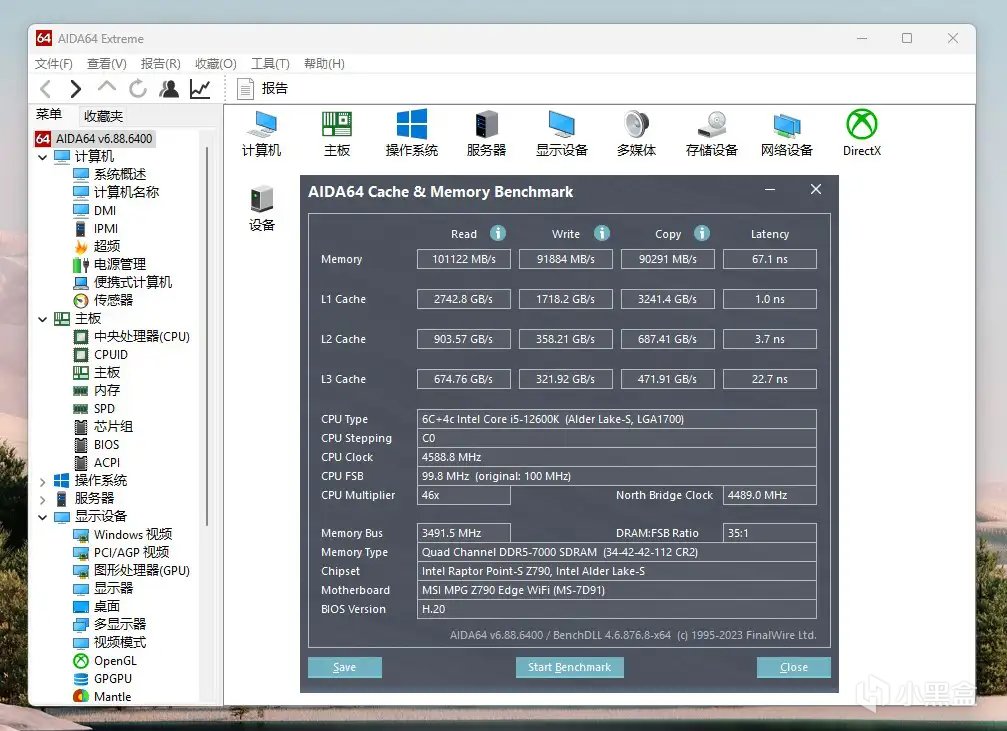Minimize the Cache & Memory Benchmark dialog
This screenshot has width=1007, height=731.
click(x=770, y=189)
